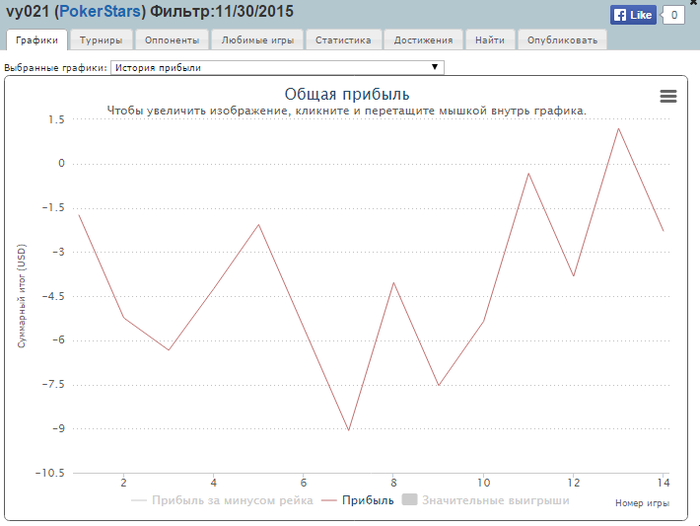Click the profit low point at game 7

349,430
